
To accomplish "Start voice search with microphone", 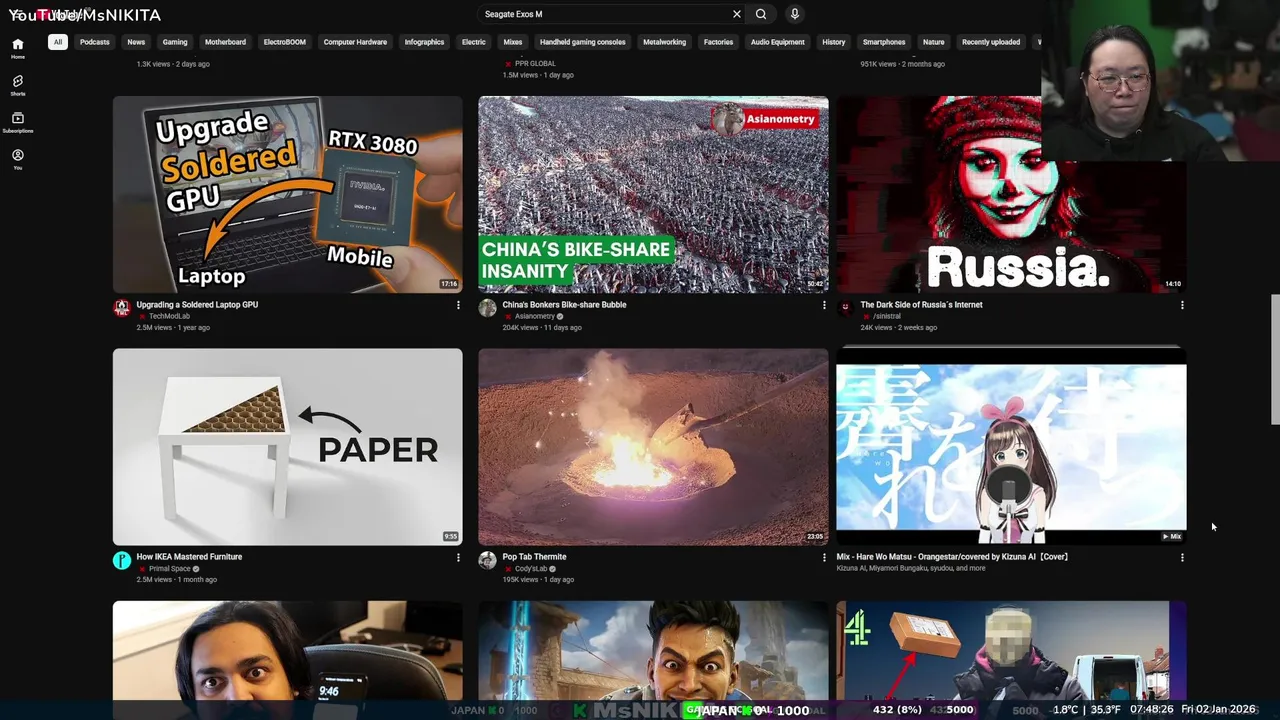I will (795, 14).
